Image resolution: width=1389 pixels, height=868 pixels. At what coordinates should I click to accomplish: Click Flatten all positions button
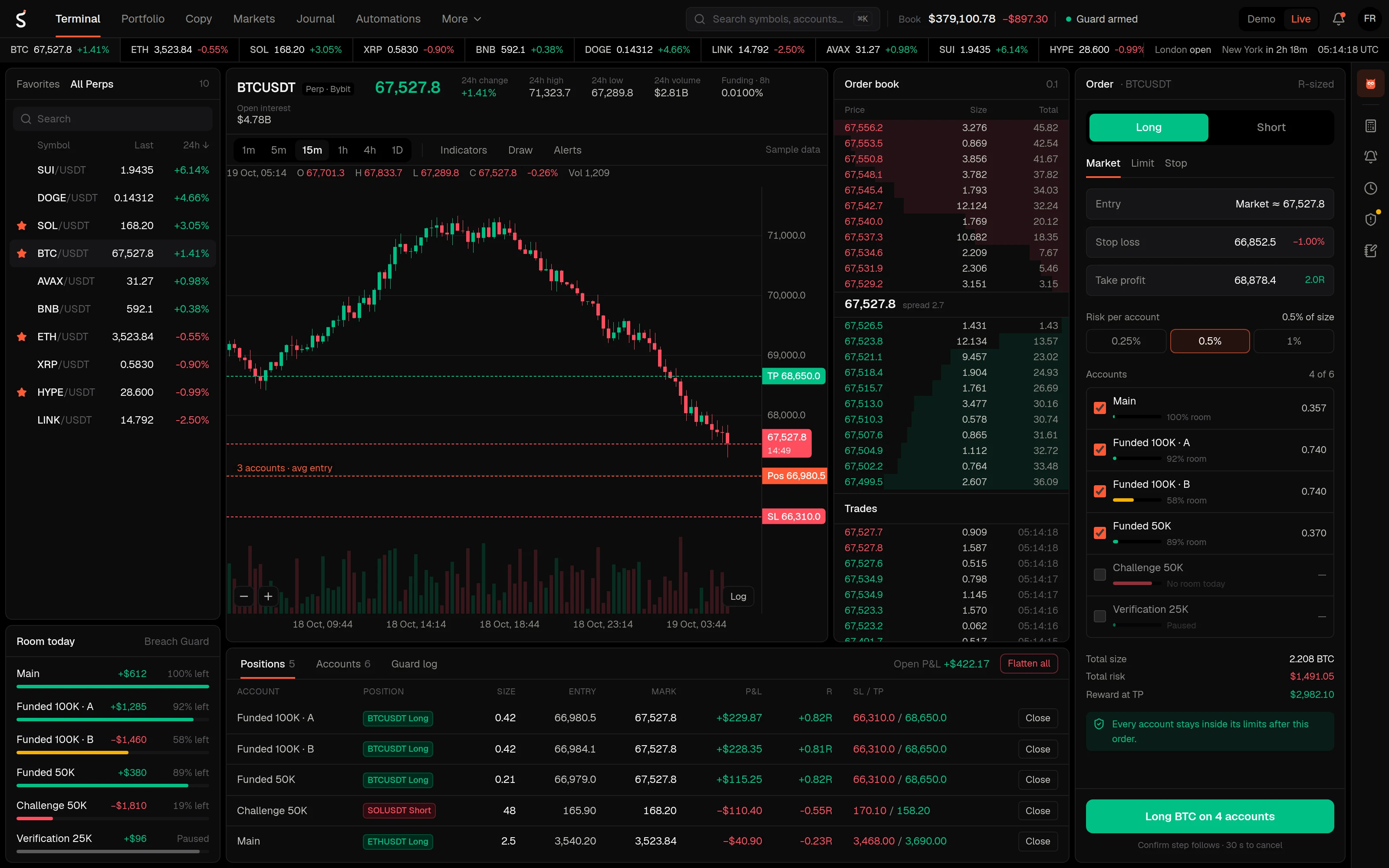(x=1029, y=664)
